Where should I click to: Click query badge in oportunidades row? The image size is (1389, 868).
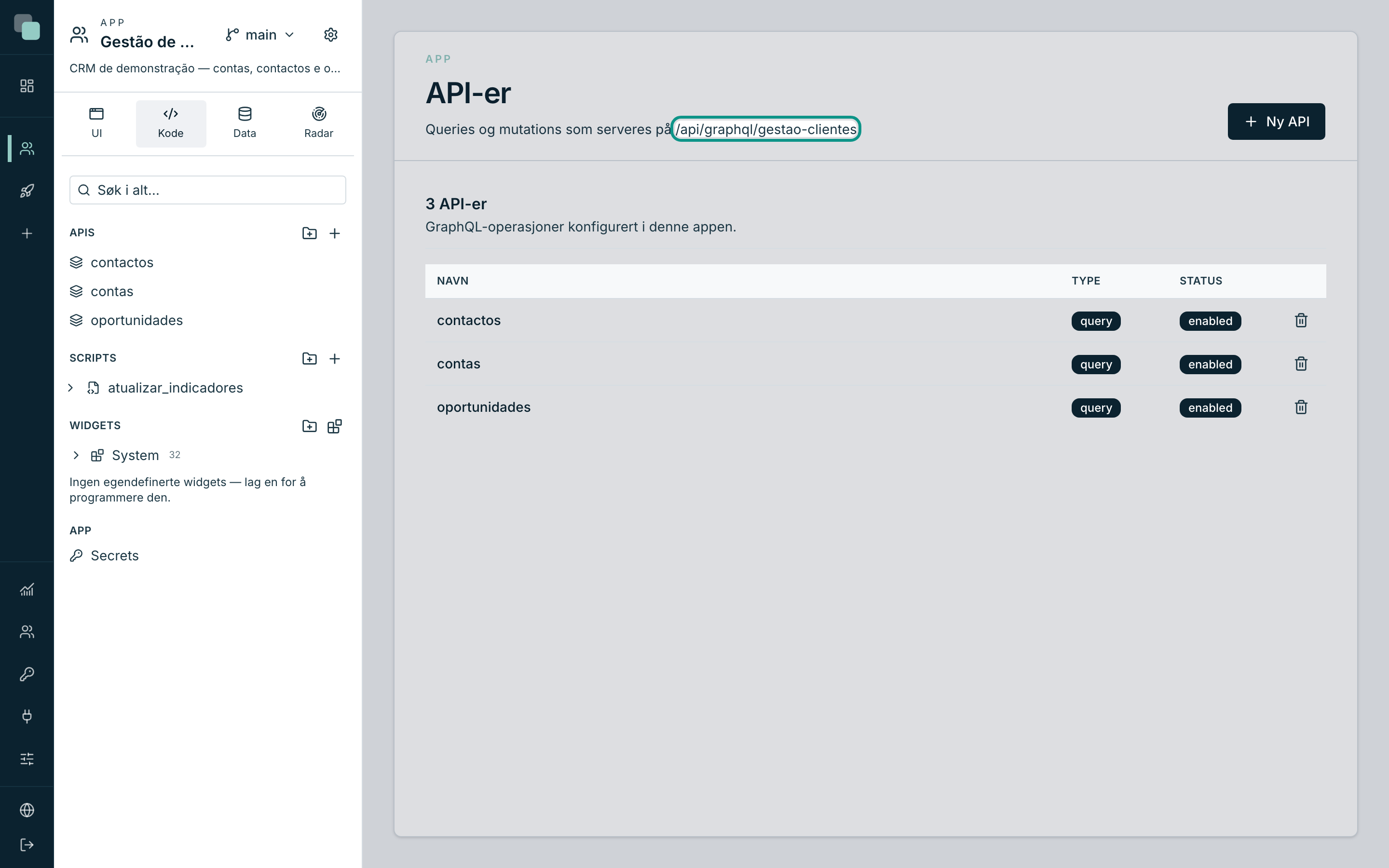coord(1096,407)
